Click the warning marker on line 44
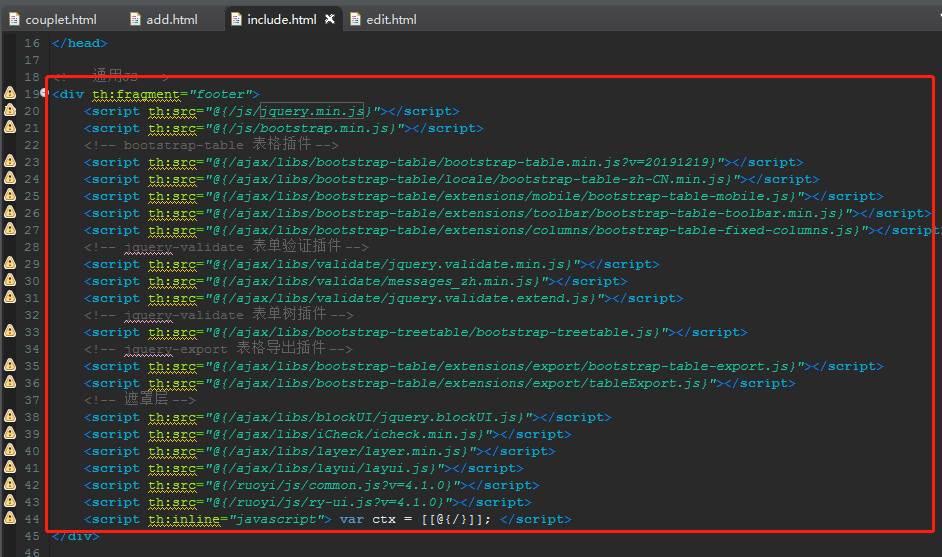The image size is (942, 557). pos(10,517)
